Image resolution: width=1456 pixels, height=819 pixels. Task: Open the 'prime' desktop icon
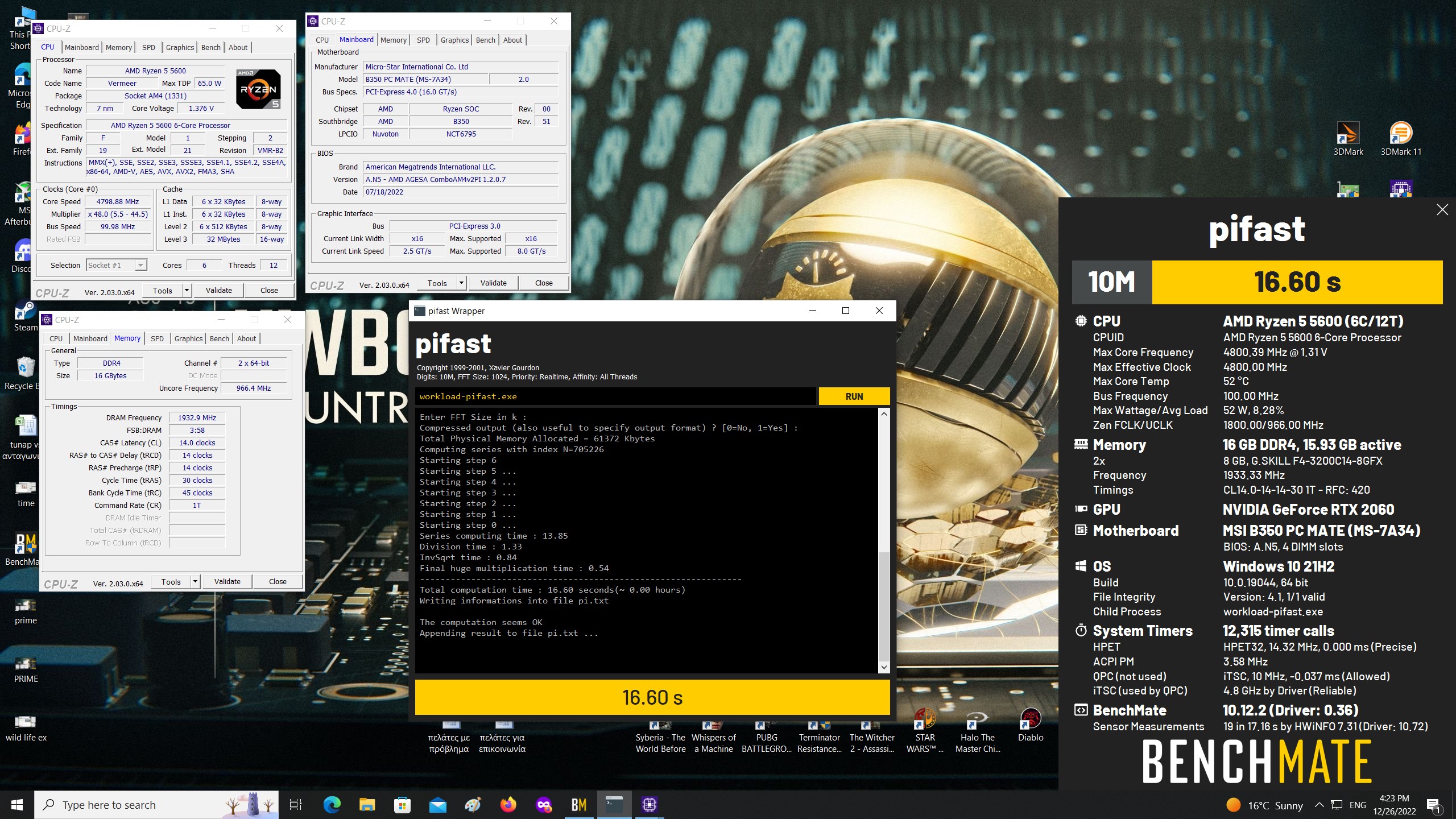click(x=26, y=611)
